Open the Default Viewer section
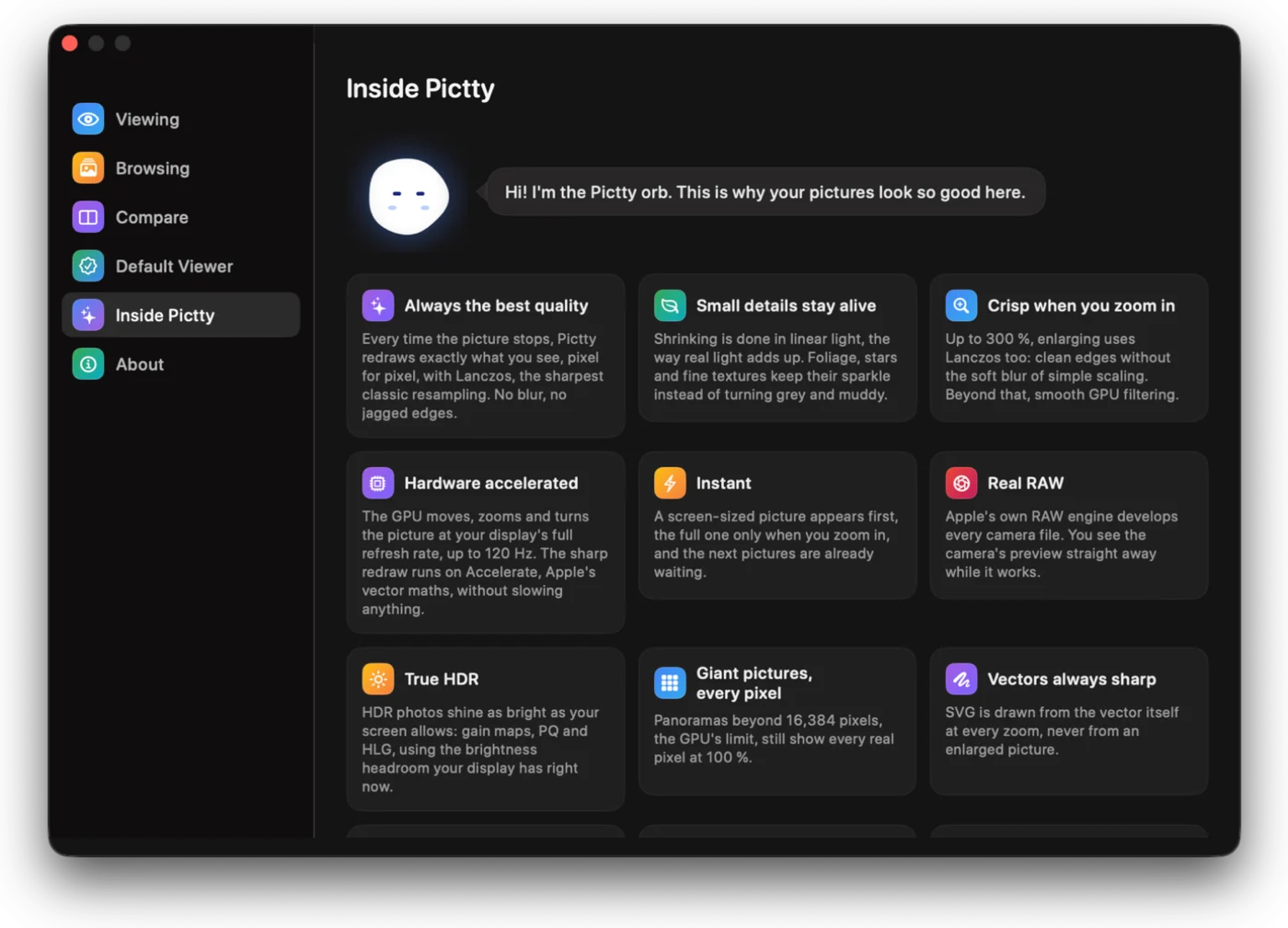1288x928 pixels. [181, 266]
